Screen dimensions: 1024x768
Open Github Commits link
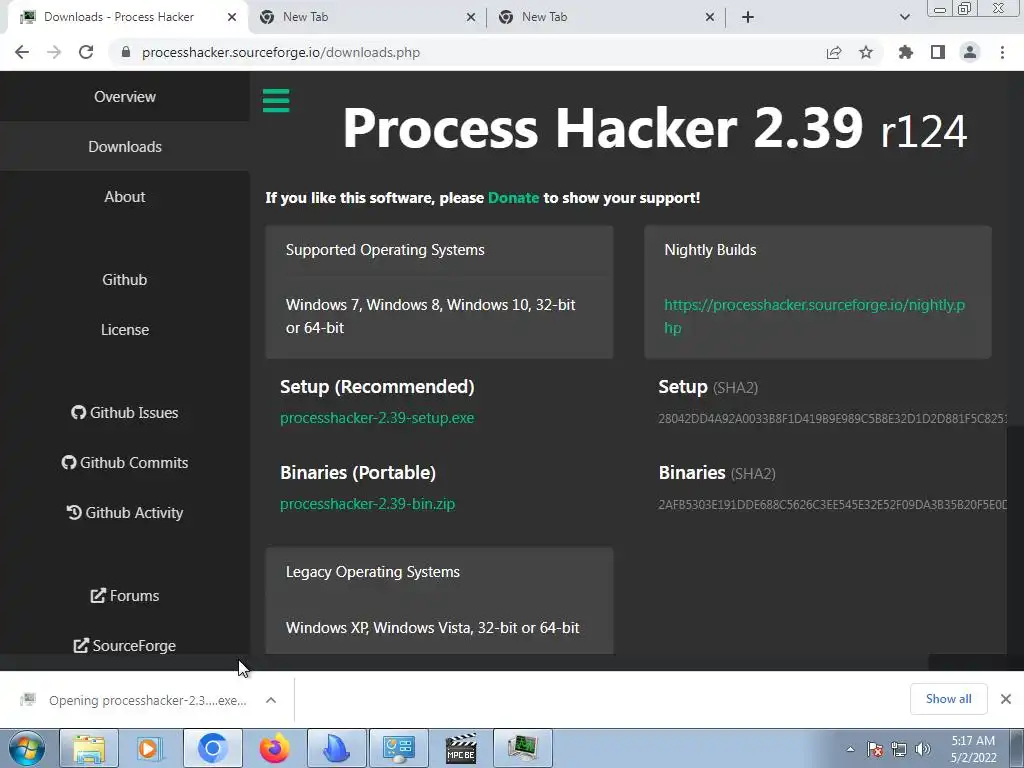[x=125, y=462]
